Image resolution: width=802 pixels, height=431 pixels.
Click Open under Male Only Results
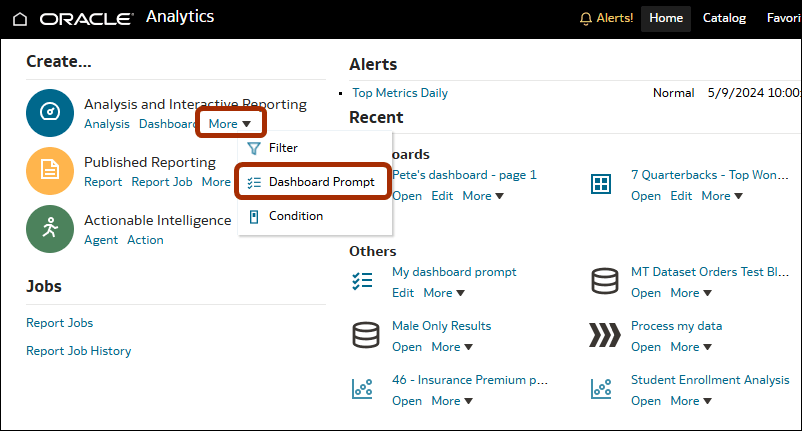(407, 347)
